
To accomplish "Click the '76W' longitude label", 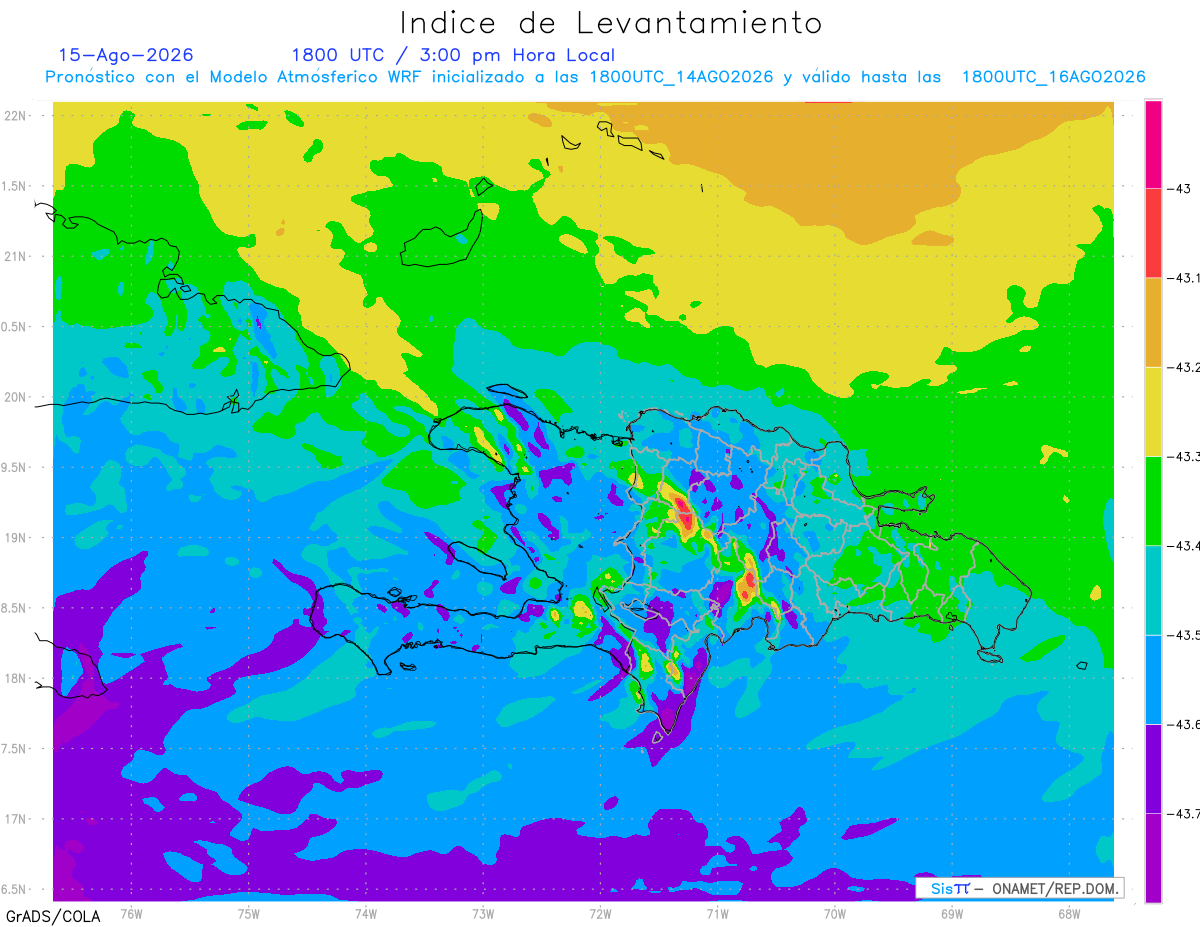I will pos(131,913).
